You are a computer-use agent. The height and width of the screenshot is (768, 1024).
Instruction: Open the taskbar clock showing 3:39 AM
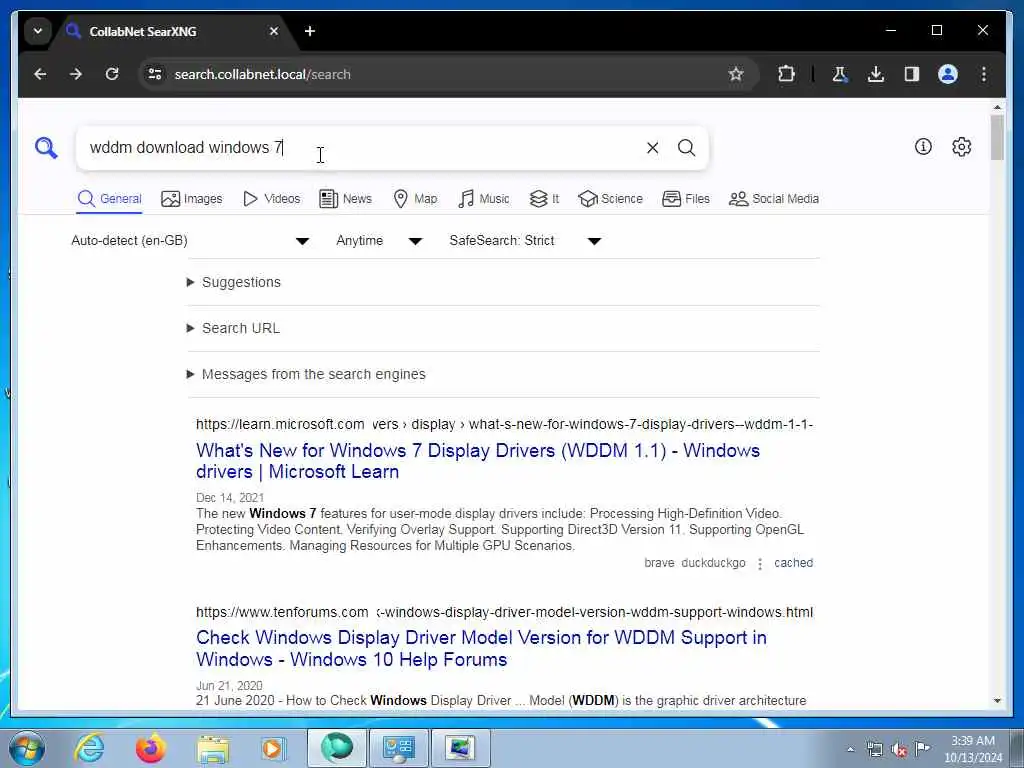pyautogui.click(x=973, y=749)
